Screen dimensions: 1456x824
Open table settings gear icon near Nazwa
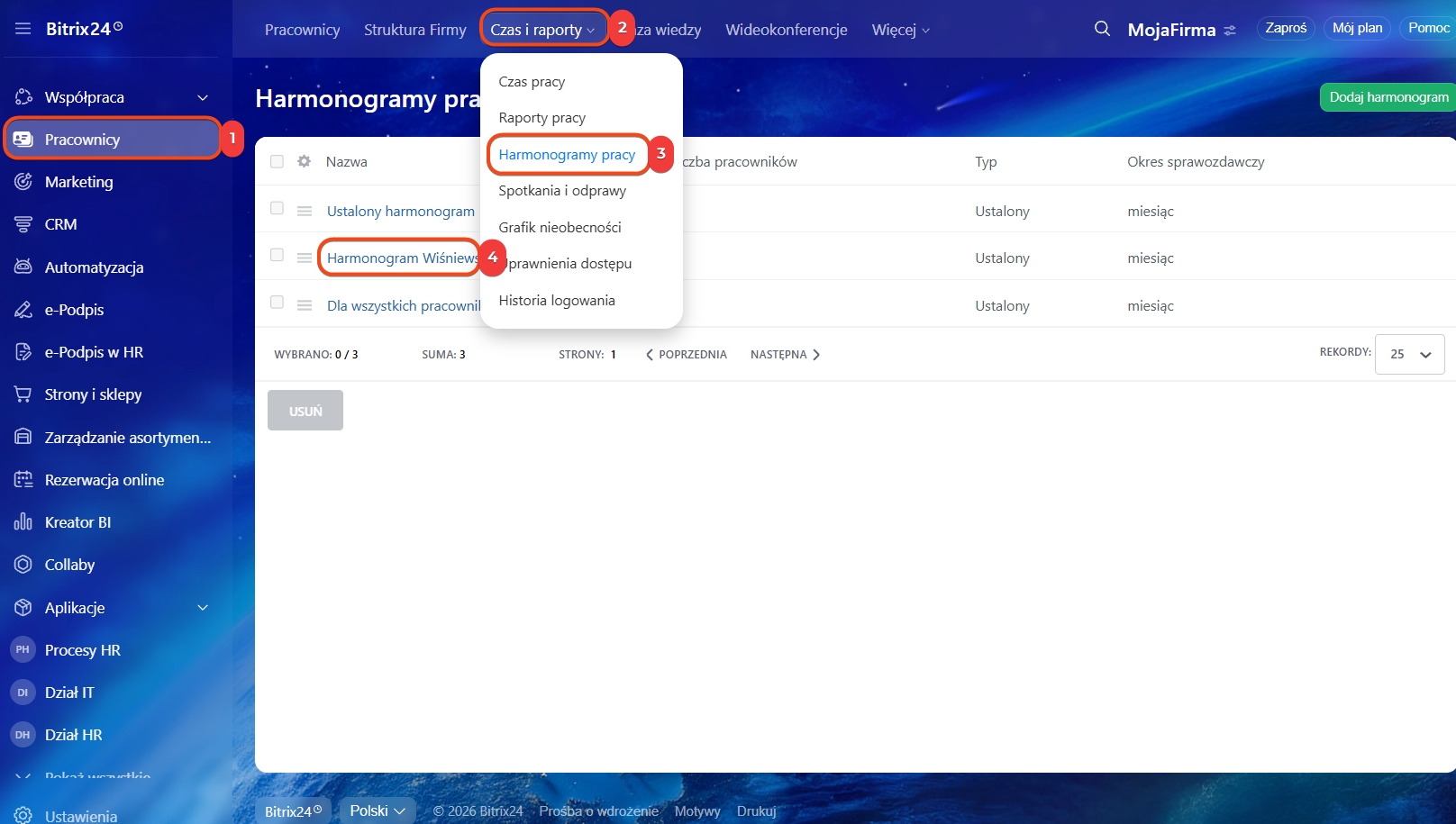pyautogui.click(x=305, y=161)
